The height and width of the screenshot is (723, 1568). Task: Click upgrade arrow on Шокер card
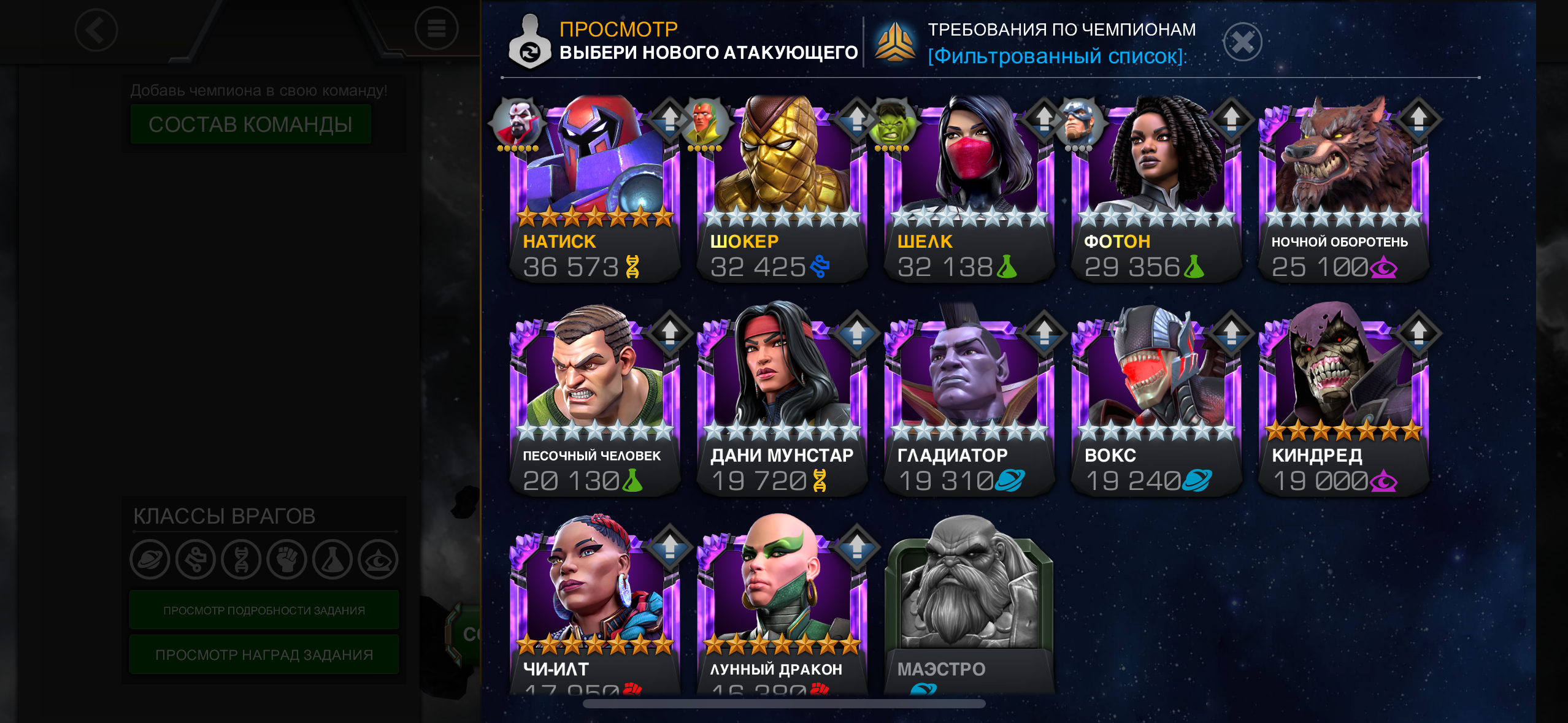click(x=857, y=118)
